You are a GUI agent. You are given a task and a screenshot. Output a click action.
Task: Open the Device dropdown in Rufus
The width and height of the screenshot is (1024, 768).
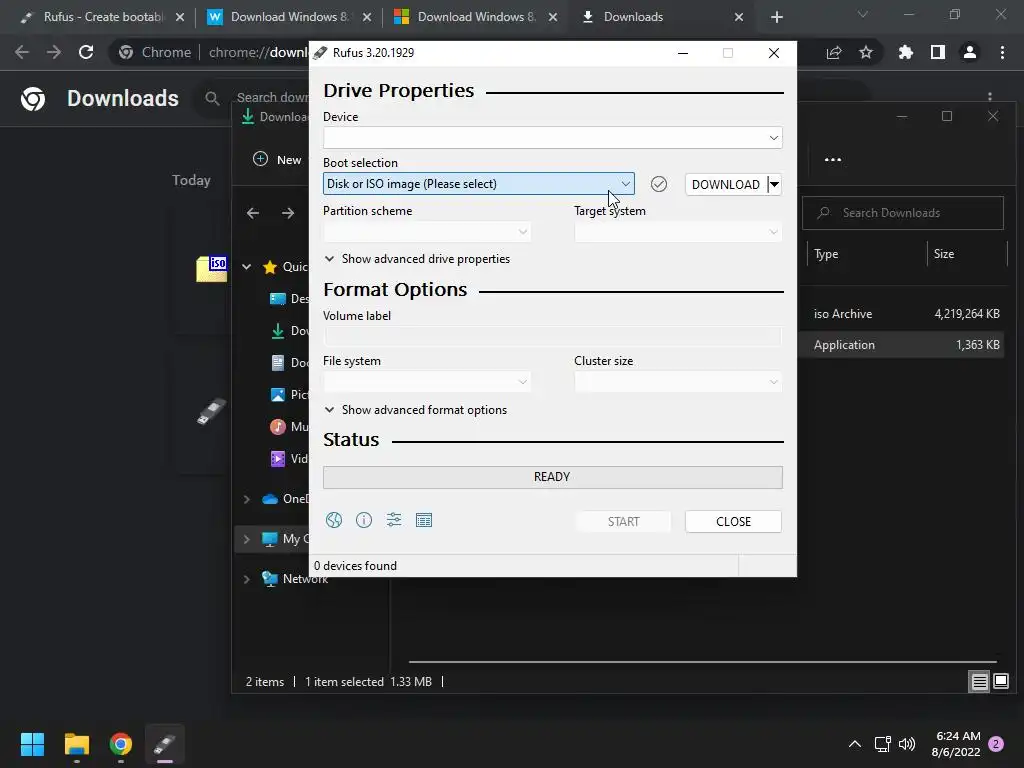552,138
